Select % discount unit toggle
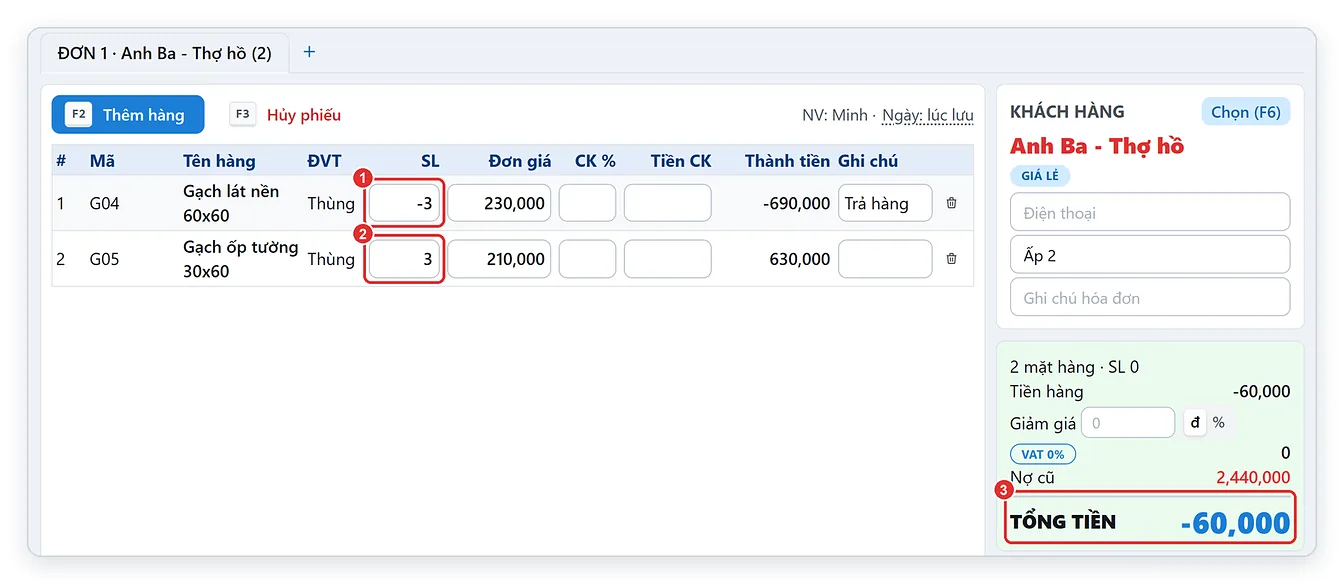 [1218, 423]
